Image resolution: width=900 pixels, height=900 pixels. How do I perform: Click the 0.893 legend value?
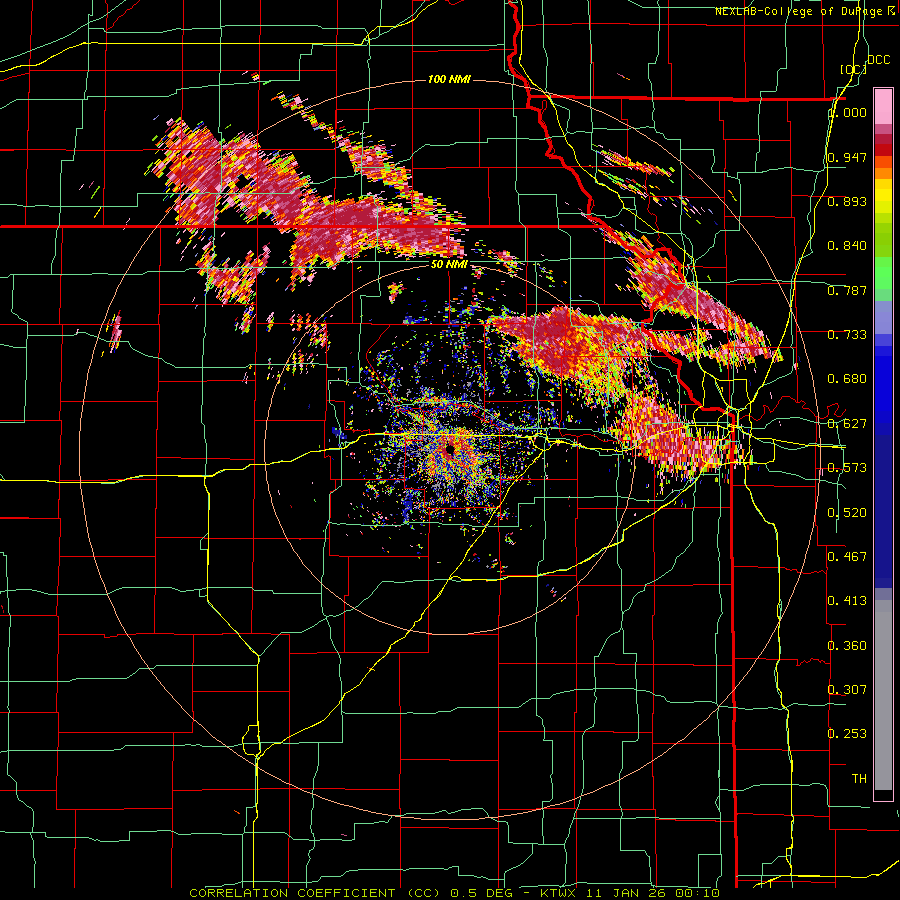(x=847, y=201)
